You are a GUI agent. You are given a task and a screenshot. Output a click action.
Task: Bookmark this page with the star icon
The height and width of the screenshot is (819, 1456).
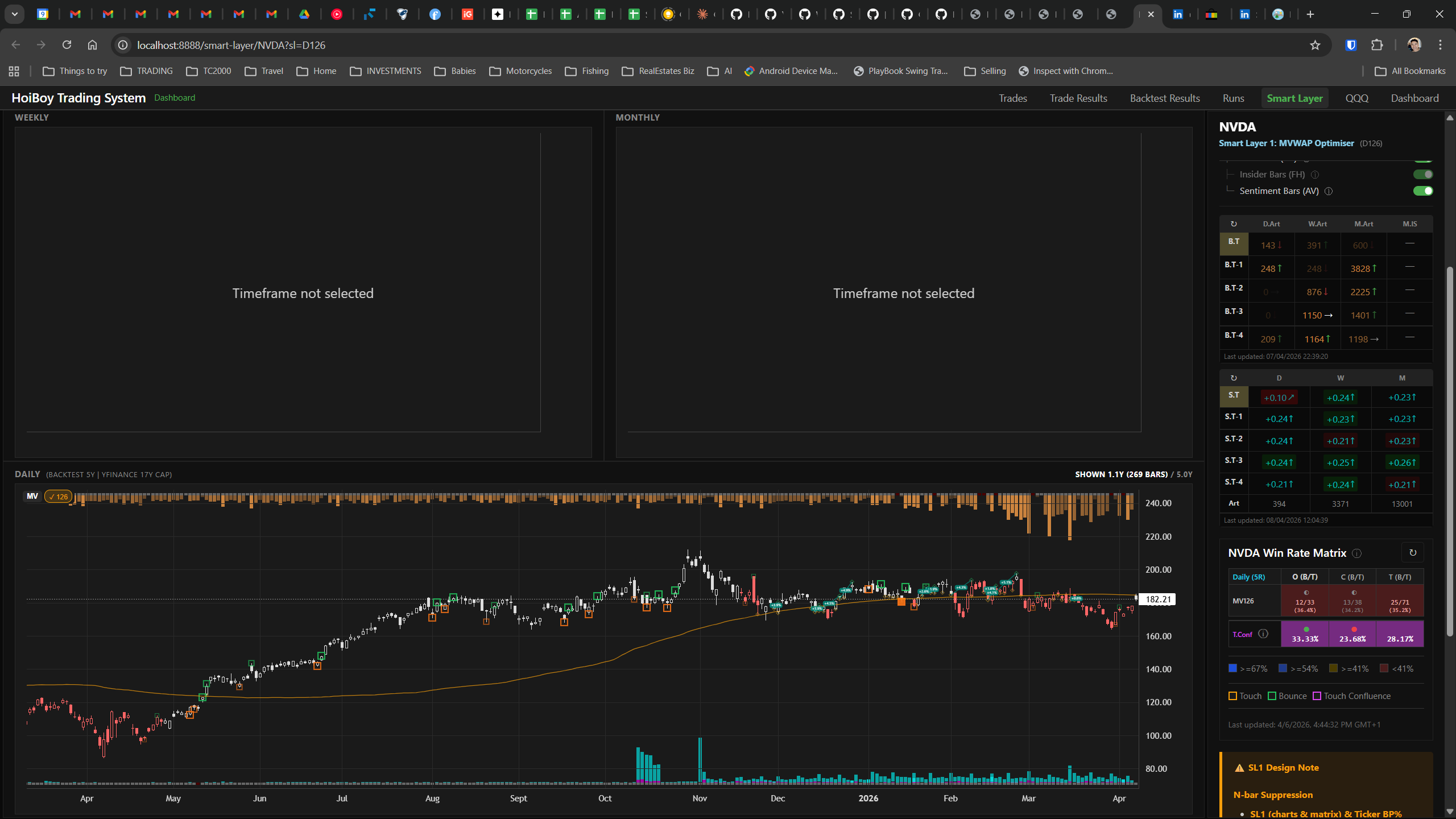click(x=1315, y=45)
